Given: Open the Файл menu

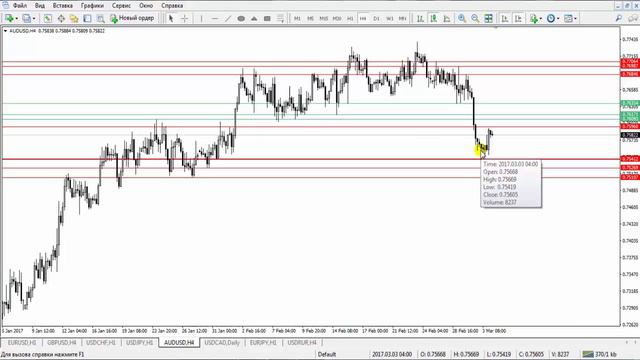Looking at the screenshot, I should point(20,6).
